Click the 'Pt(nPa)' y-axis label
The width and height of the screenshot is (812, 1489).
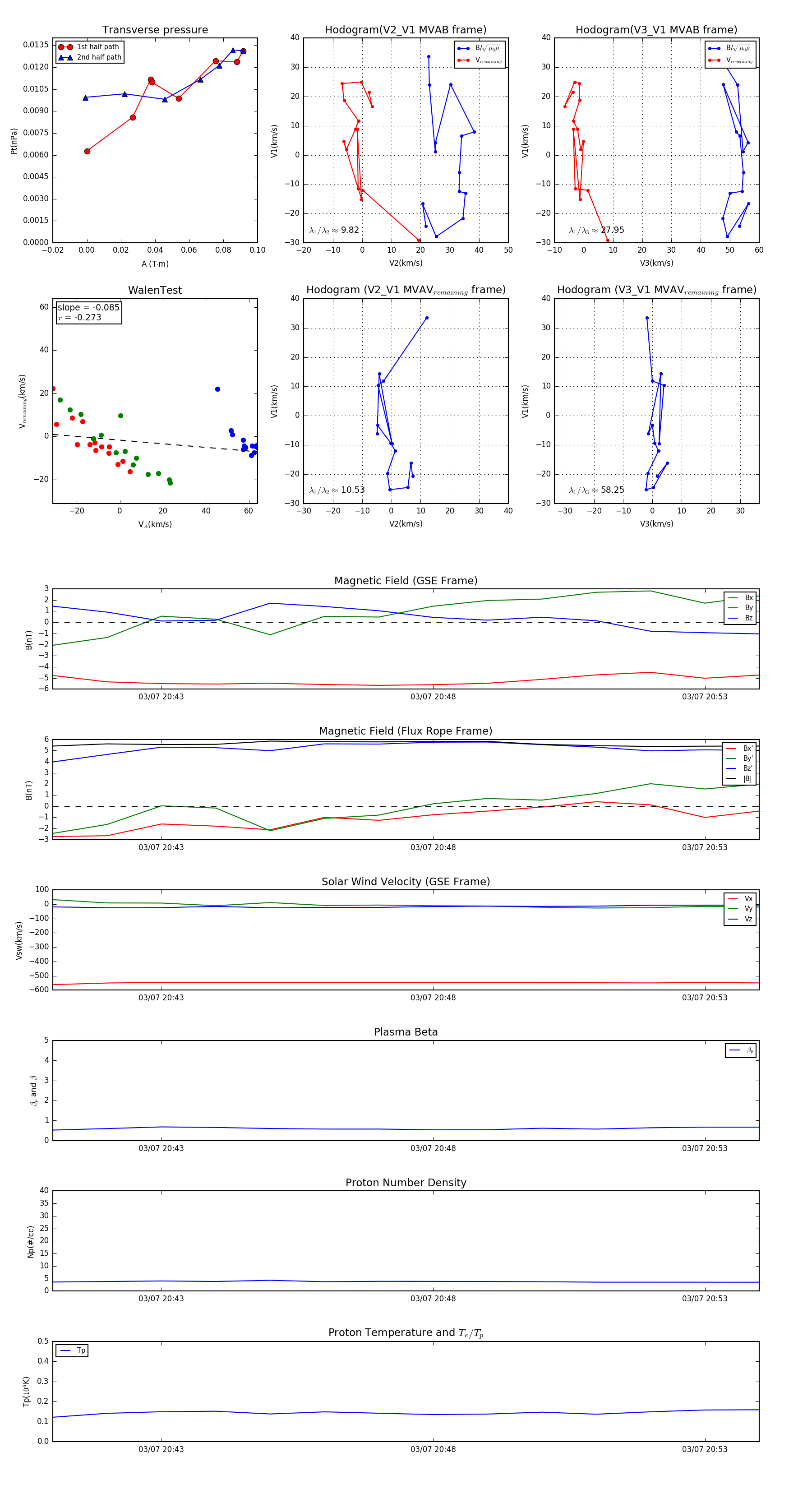point(14,141)
